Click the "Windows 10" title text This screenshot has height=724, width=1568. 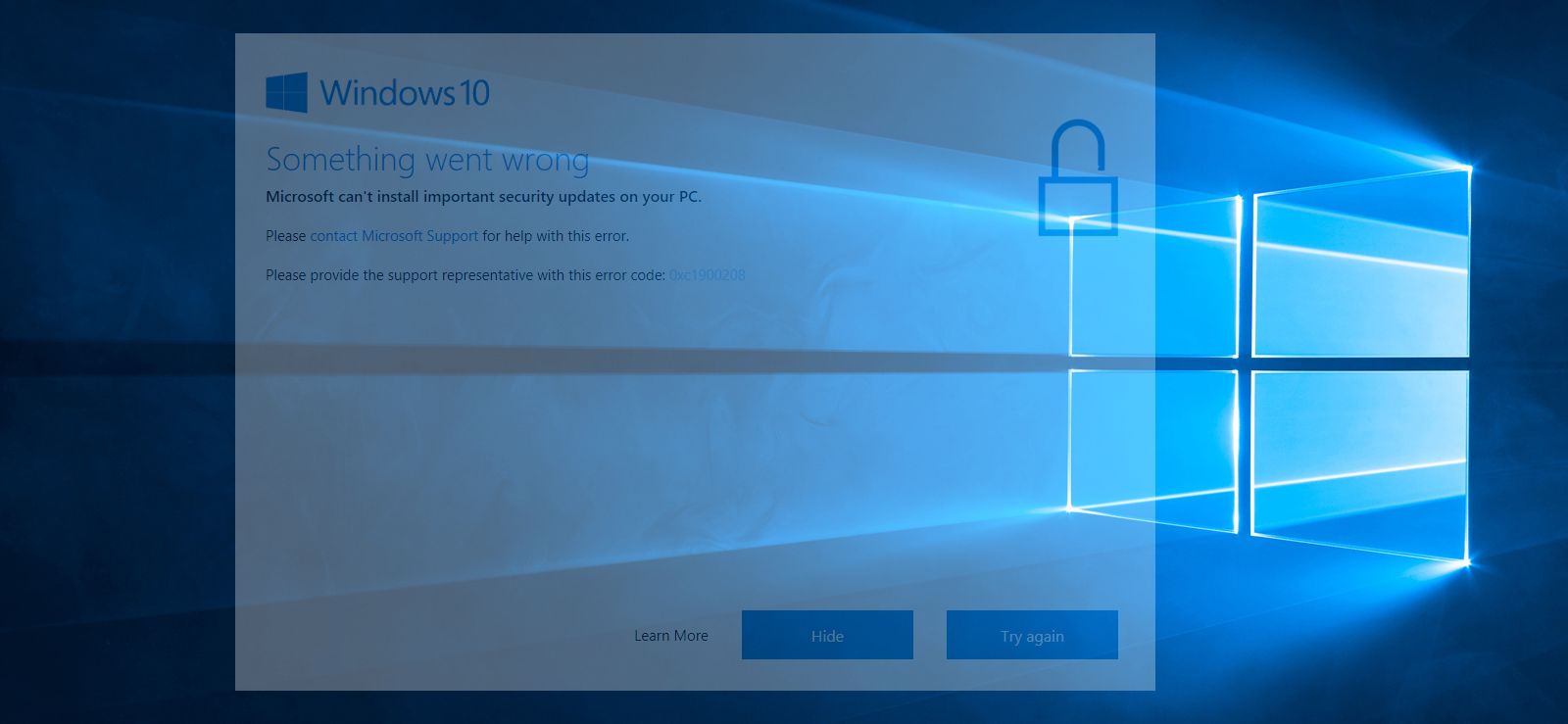tap(405, 93)
